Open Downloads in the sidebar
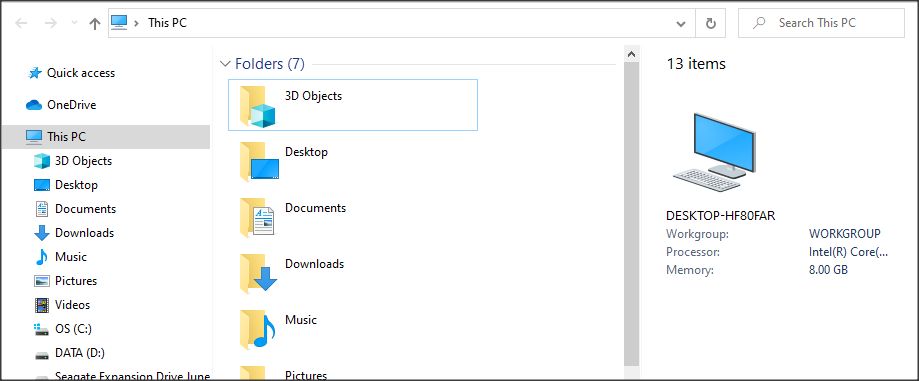This screenshot has height=381, width=919. pyautogui.click(x=84, y=233)
